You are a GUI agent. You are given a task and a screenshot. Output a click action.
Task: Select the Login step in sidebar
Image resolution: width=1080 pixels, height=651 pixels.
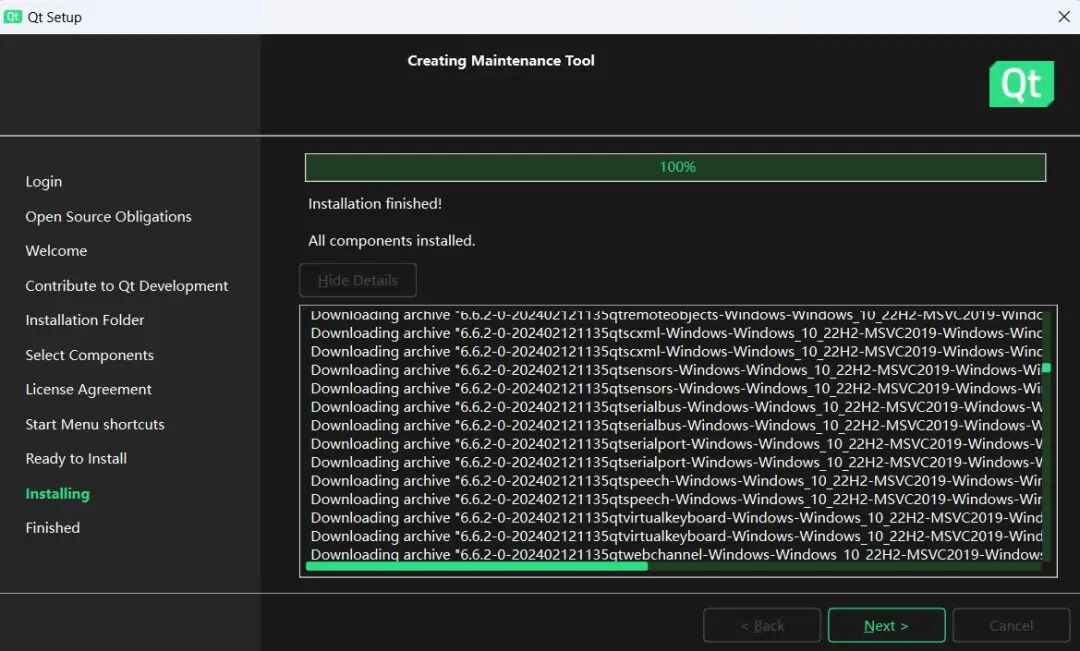(44, 182)
